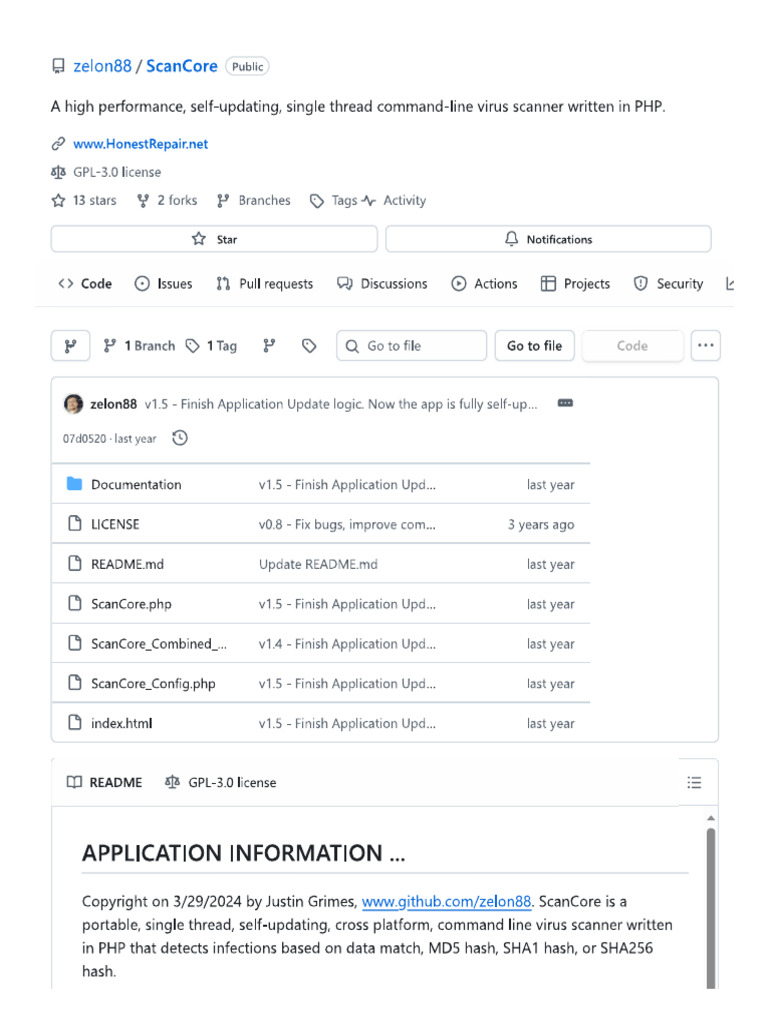Expand the commit message ellipsis button
The image size is (768, 1024).
click(566, 403)
